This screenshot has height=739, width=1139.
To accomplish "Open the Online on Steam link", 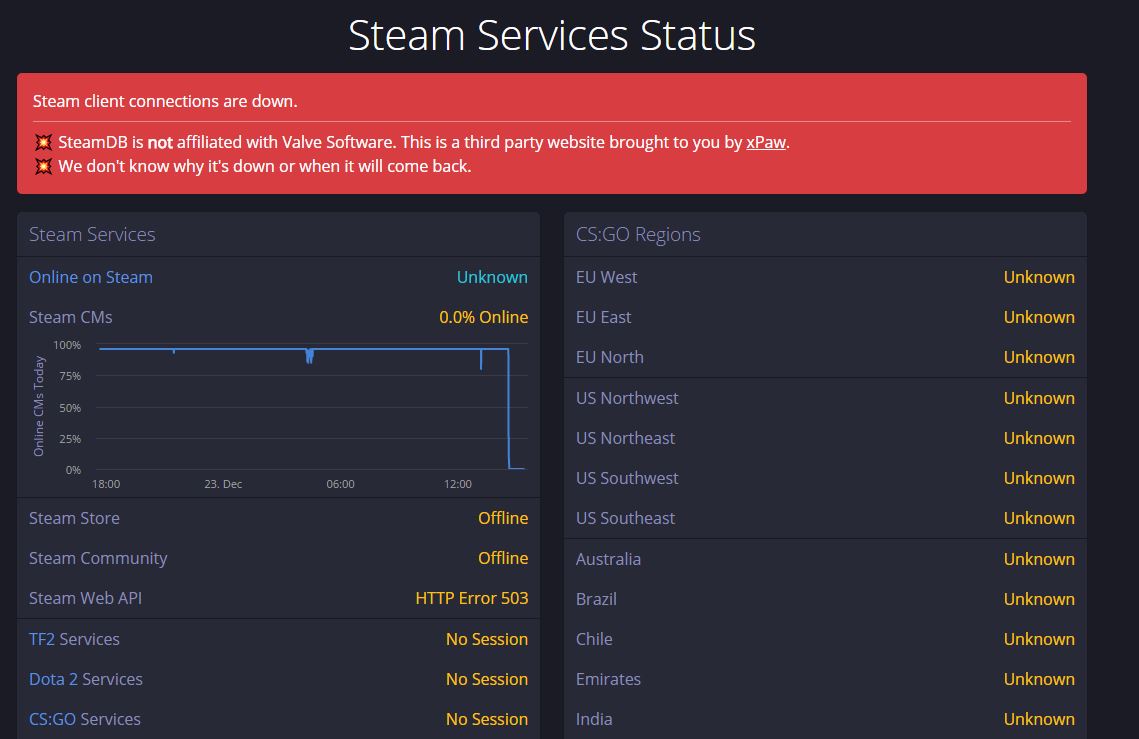I will point(91,278).
